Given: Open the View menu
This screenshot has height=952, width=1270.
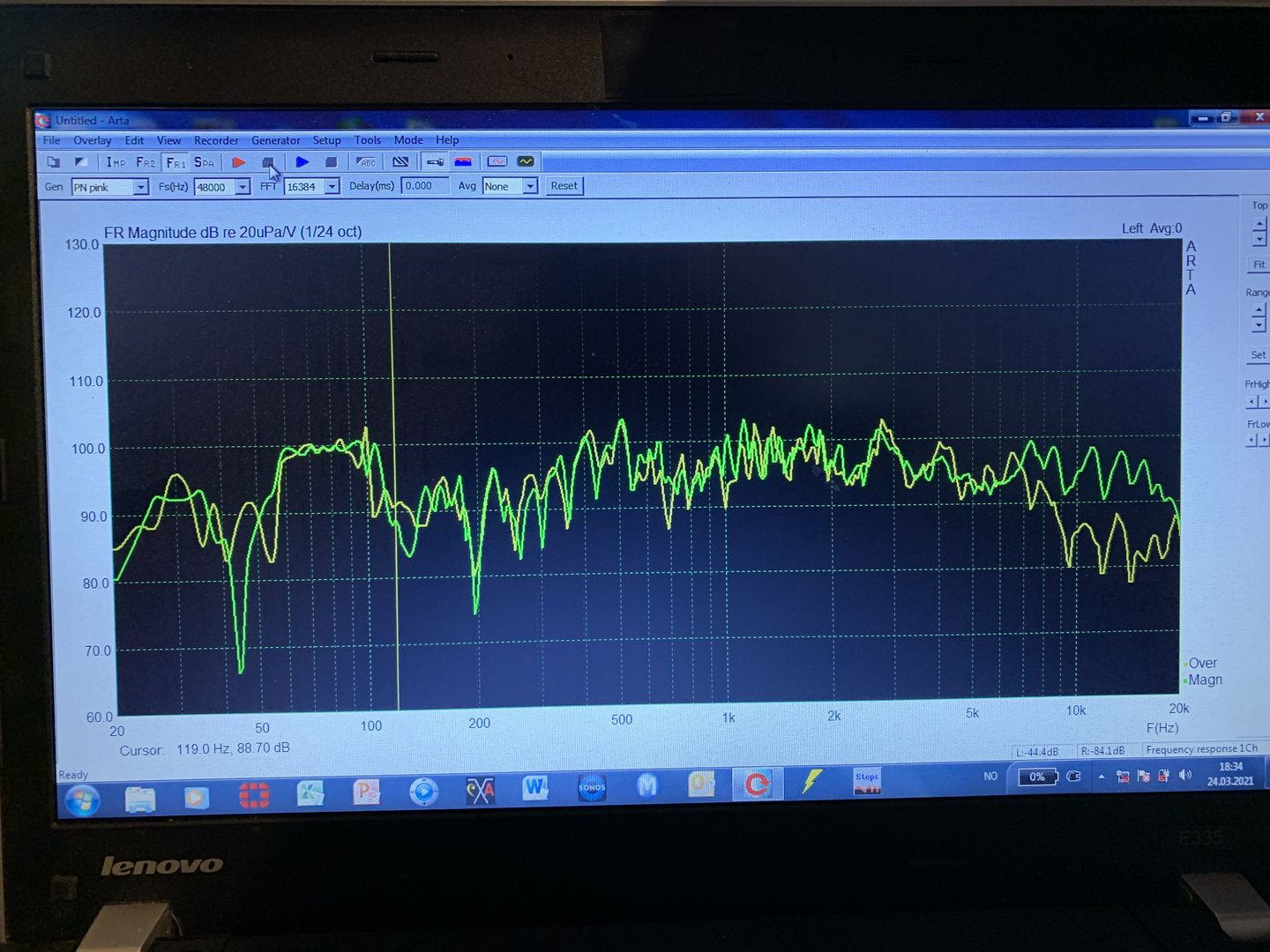Looking at the screenshot, I should pyautogui.click(x=168, y=140).
